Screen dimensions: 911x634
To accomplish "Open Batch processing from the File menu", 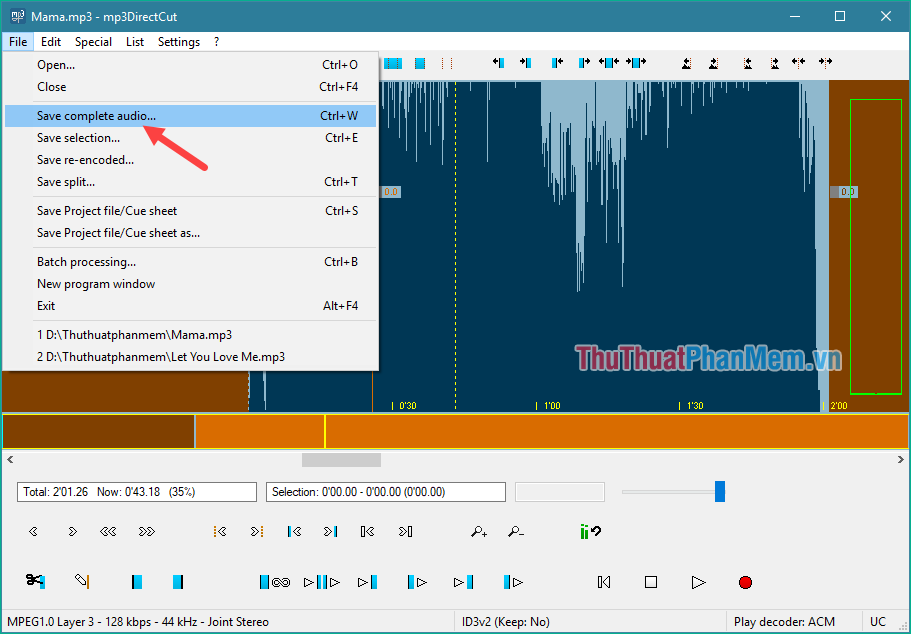I will 84,261.
